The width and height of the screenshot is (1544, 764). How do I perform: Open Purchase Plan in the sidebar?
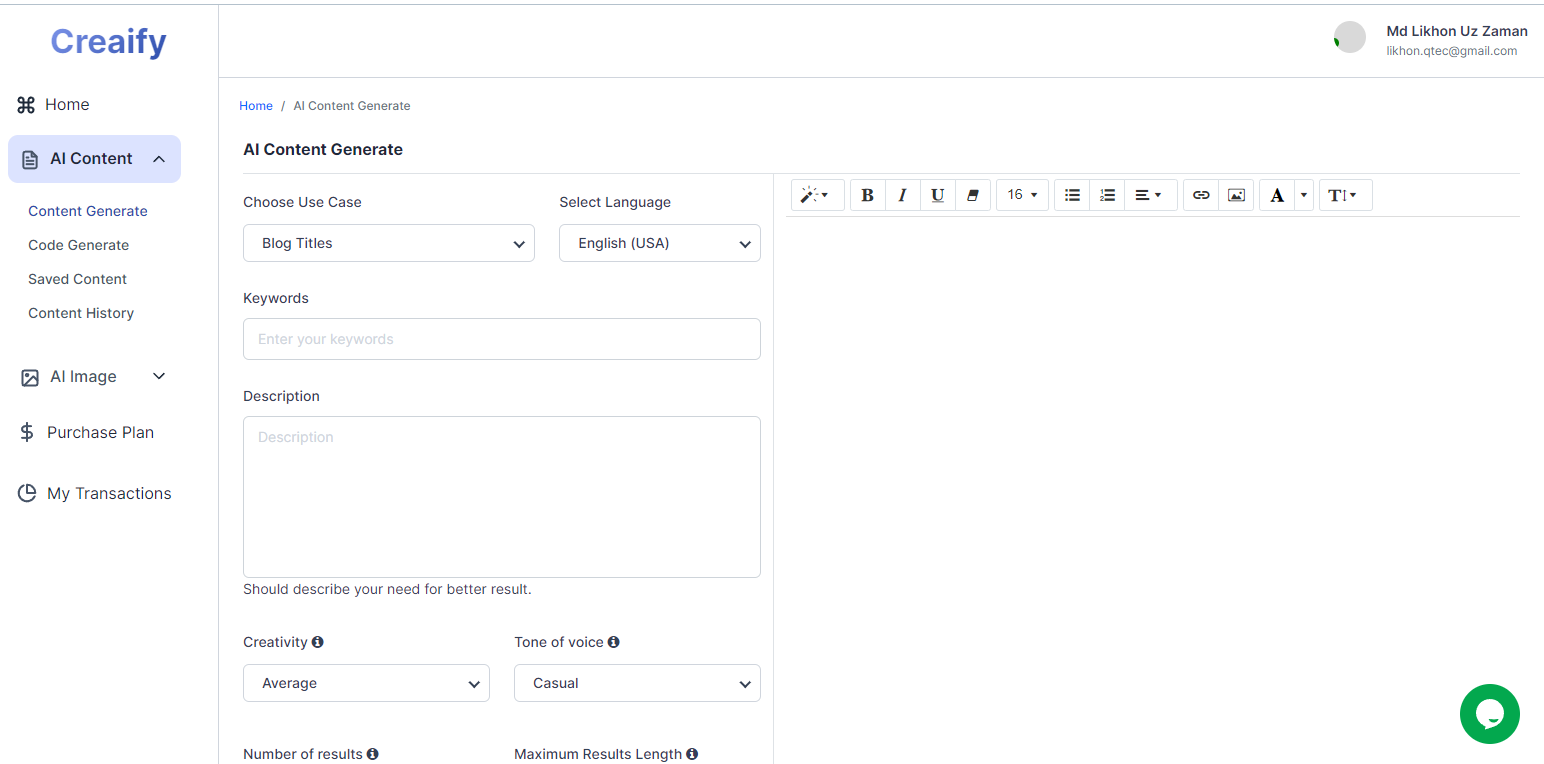coord(100,433)
